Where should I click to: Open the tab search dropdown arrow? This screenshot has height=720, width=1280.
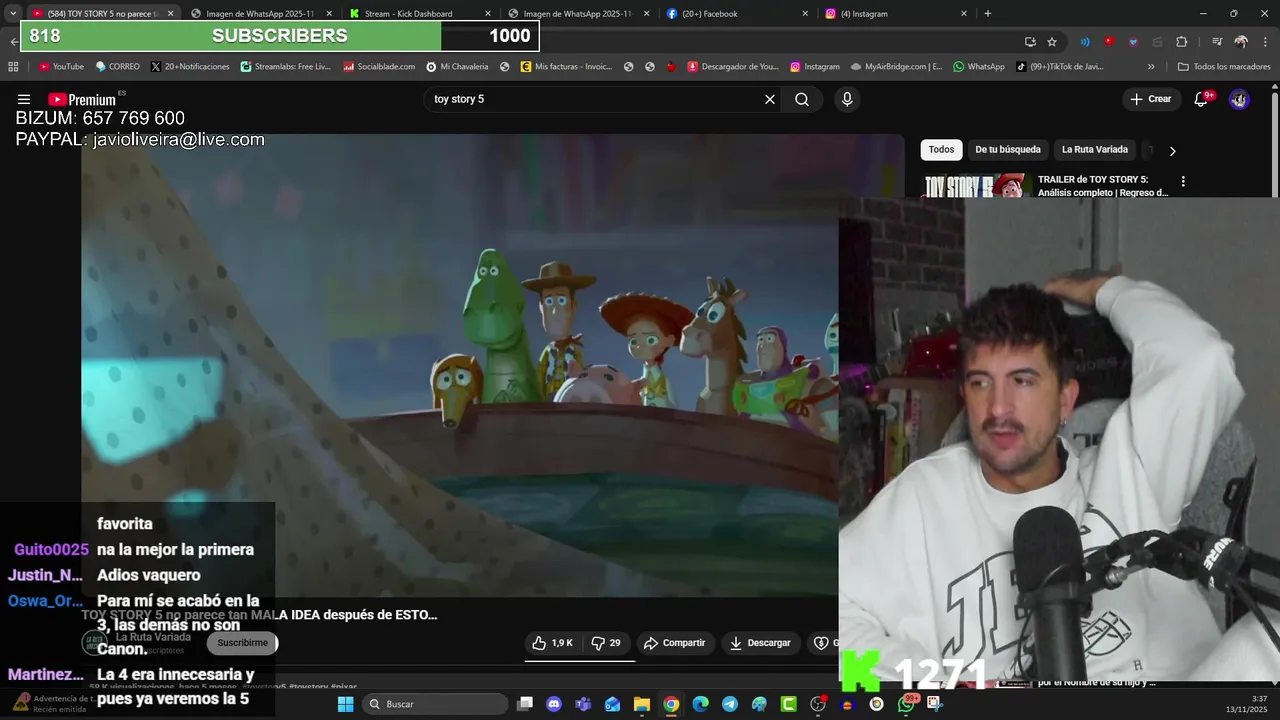pyautogui.click(x=13, y=14)
